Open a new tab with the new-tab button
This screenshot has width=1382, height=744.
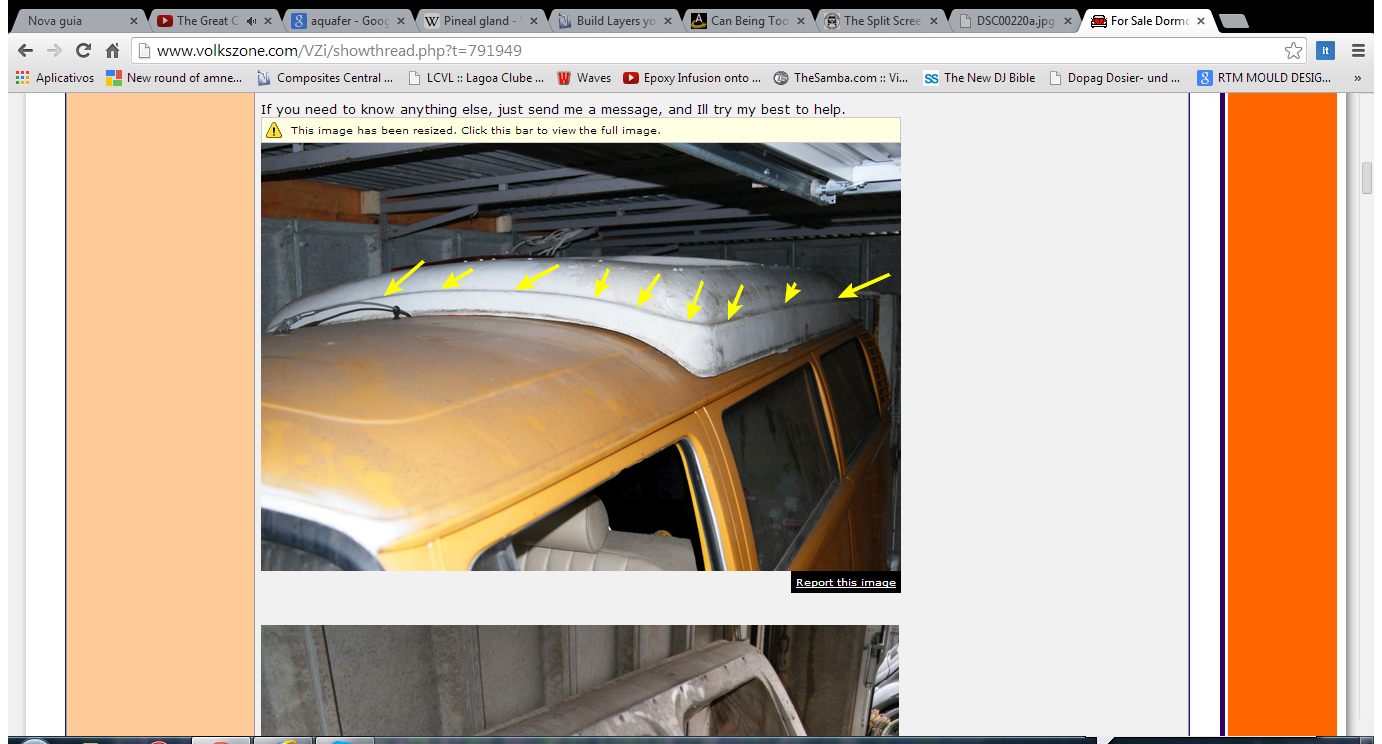1232,21
